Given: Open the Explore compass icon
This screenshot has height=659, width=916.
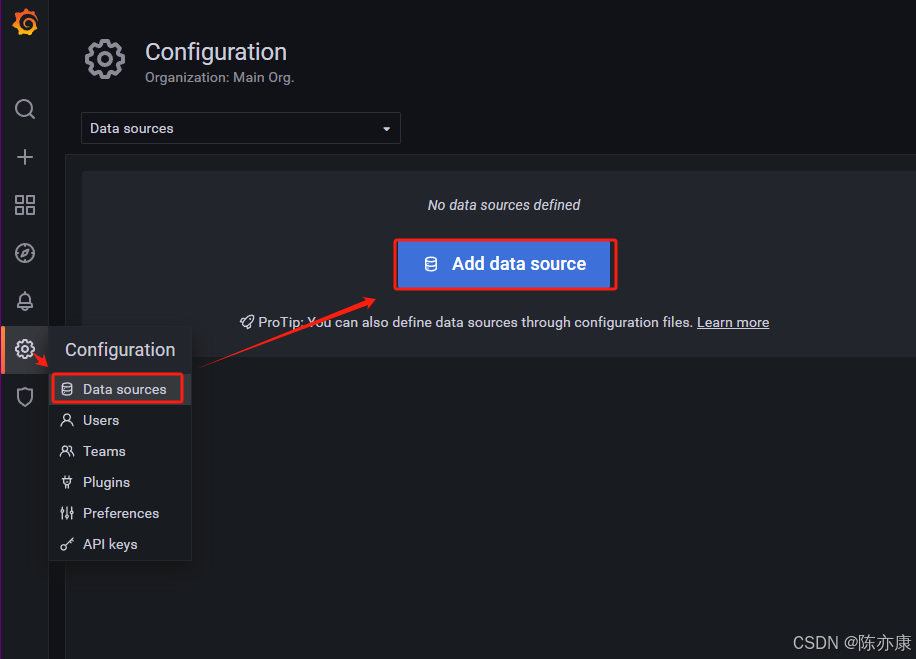Looking at the screenshot, I should click(x=25, y=253).
